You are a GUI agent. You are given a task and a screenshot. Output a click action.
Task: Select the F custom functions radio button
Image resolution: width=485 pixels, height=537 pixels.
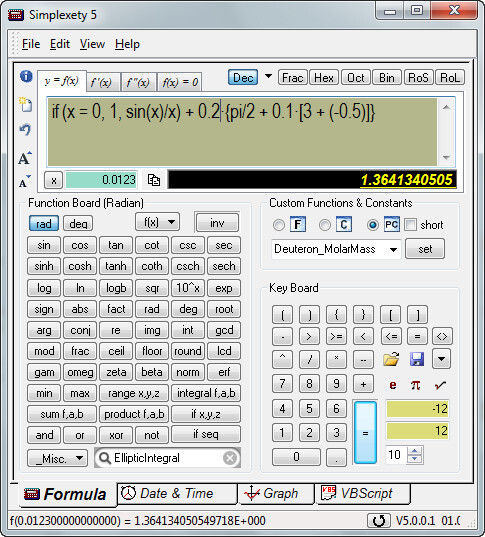coord(278,225)
